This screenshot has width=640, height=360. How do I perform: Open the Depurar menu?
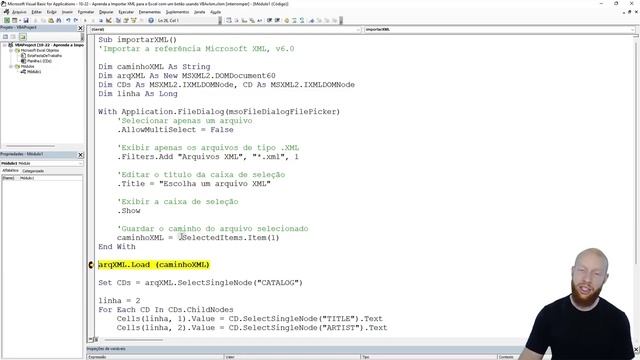pos(106,12)
